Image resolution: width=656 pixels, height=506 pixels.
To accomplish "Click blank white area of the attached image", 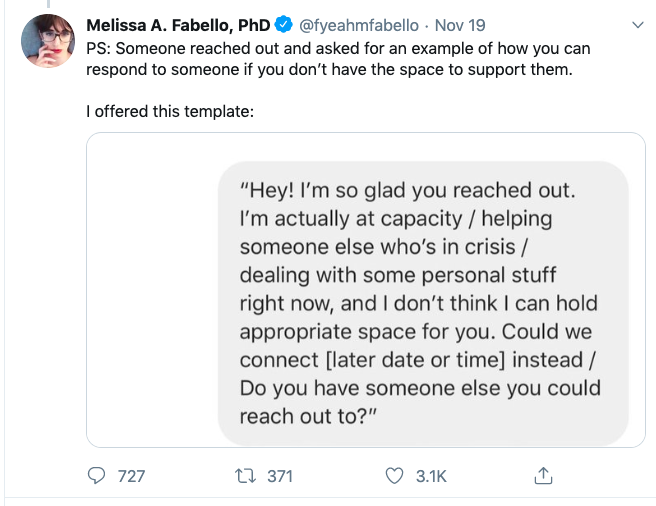I will point(150,300).
